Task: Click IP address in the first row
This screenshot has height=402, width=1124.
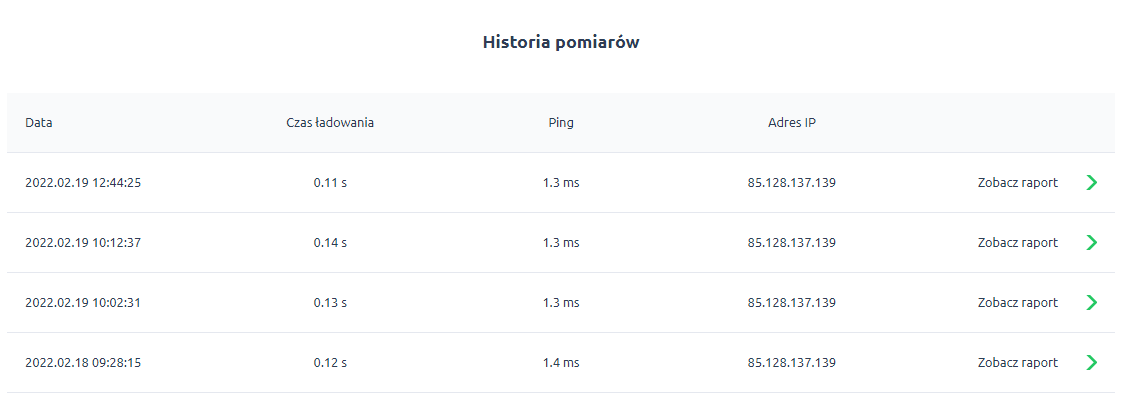Action: (x=792, y=183)
